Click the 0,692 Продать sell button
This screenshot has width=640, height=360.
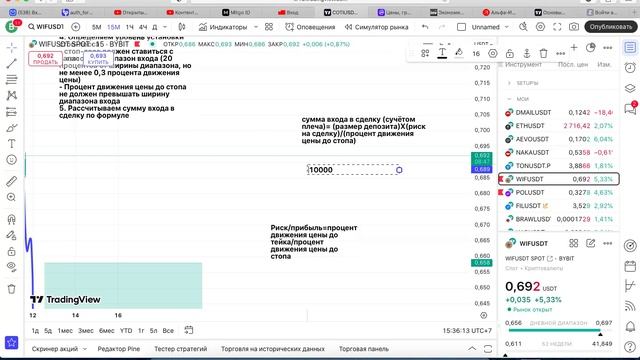tap(45, 58)
